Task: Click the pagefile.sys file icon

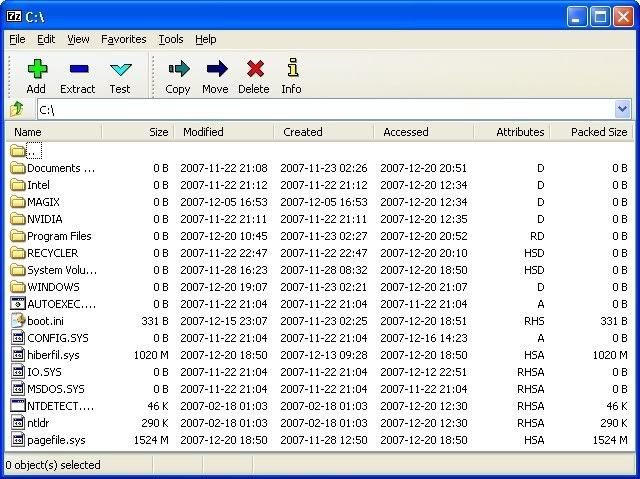Action: click(x=18, y=440)
